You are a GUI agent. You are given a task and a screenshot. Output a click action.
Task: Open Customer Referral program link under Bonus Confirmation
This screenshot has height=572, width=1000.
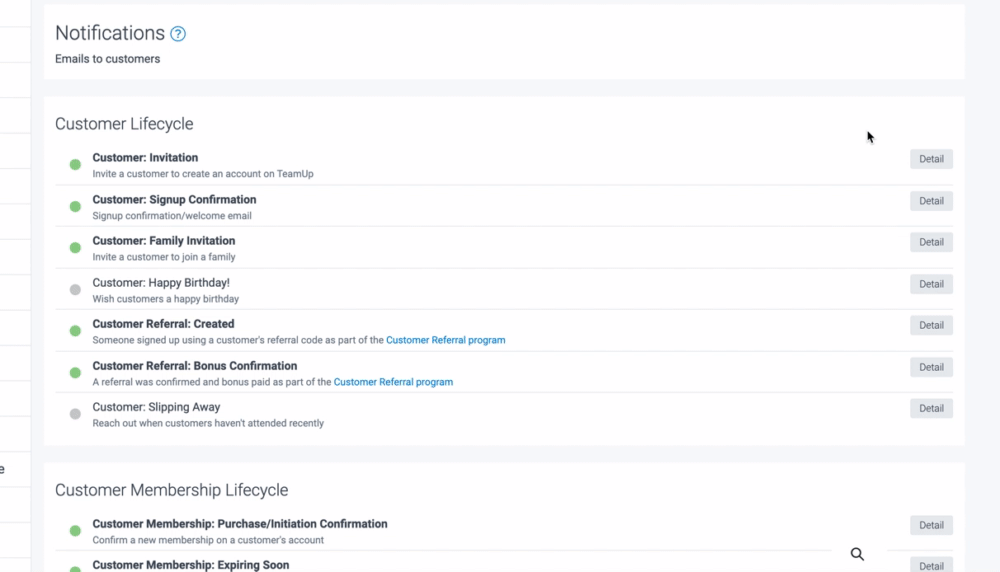point(393,382)
